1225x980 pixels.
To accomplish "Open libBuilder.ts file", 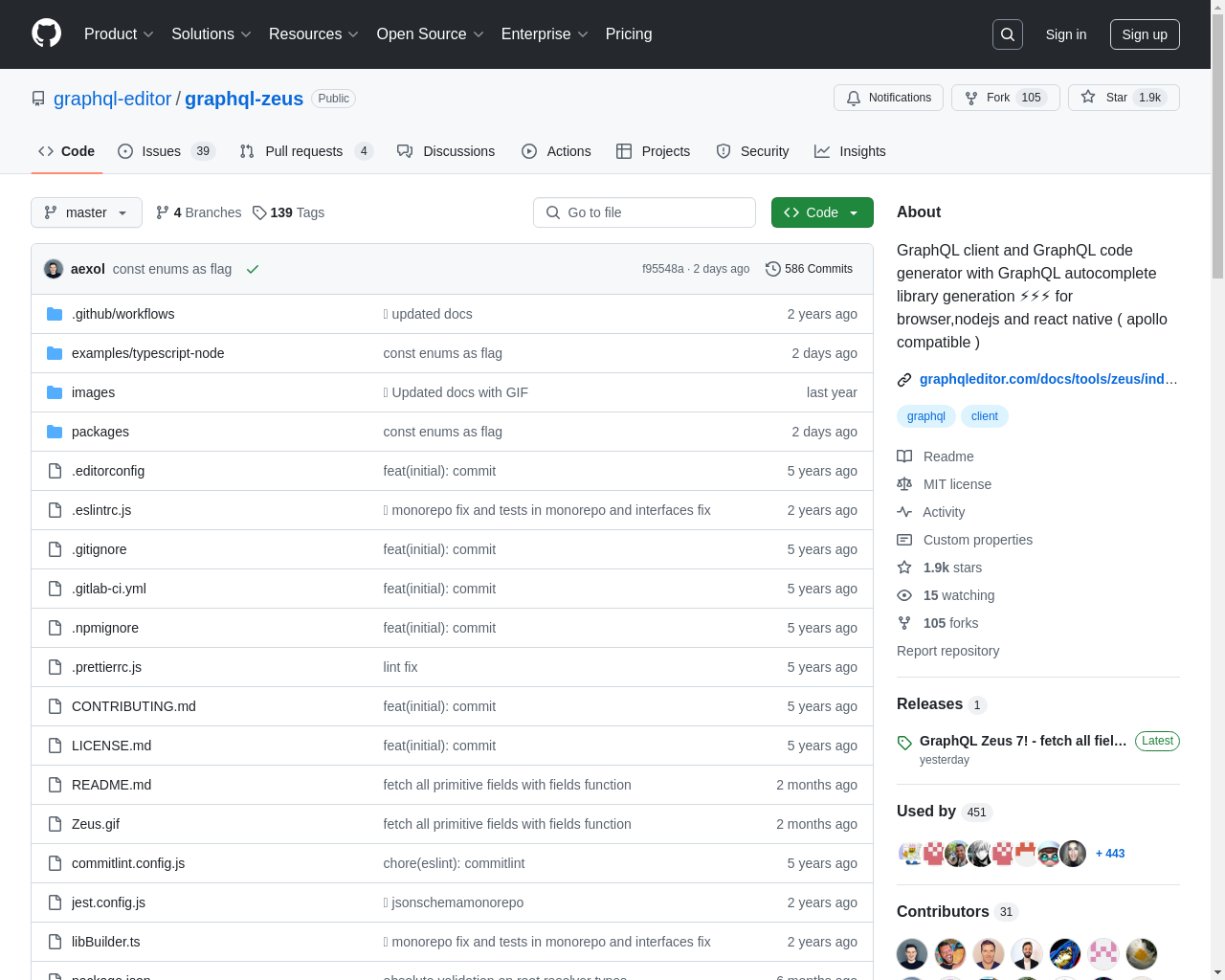I will coord(106,942).
